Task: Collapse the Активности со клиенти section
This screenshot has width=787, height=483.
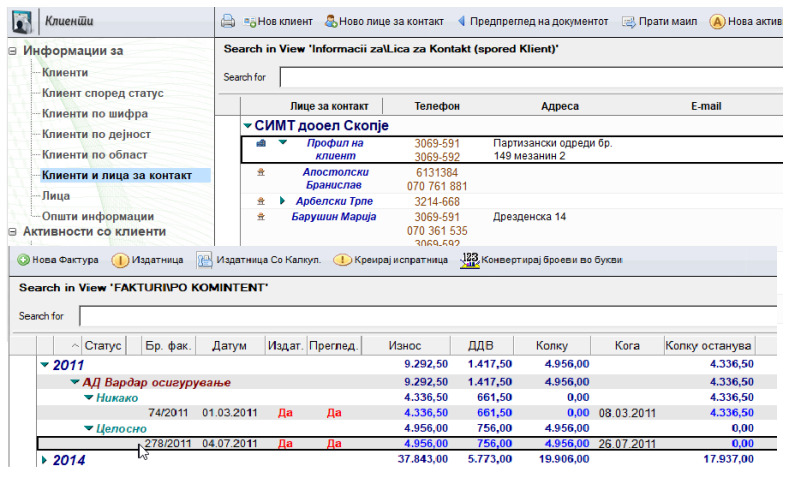Action: point(13,231)
